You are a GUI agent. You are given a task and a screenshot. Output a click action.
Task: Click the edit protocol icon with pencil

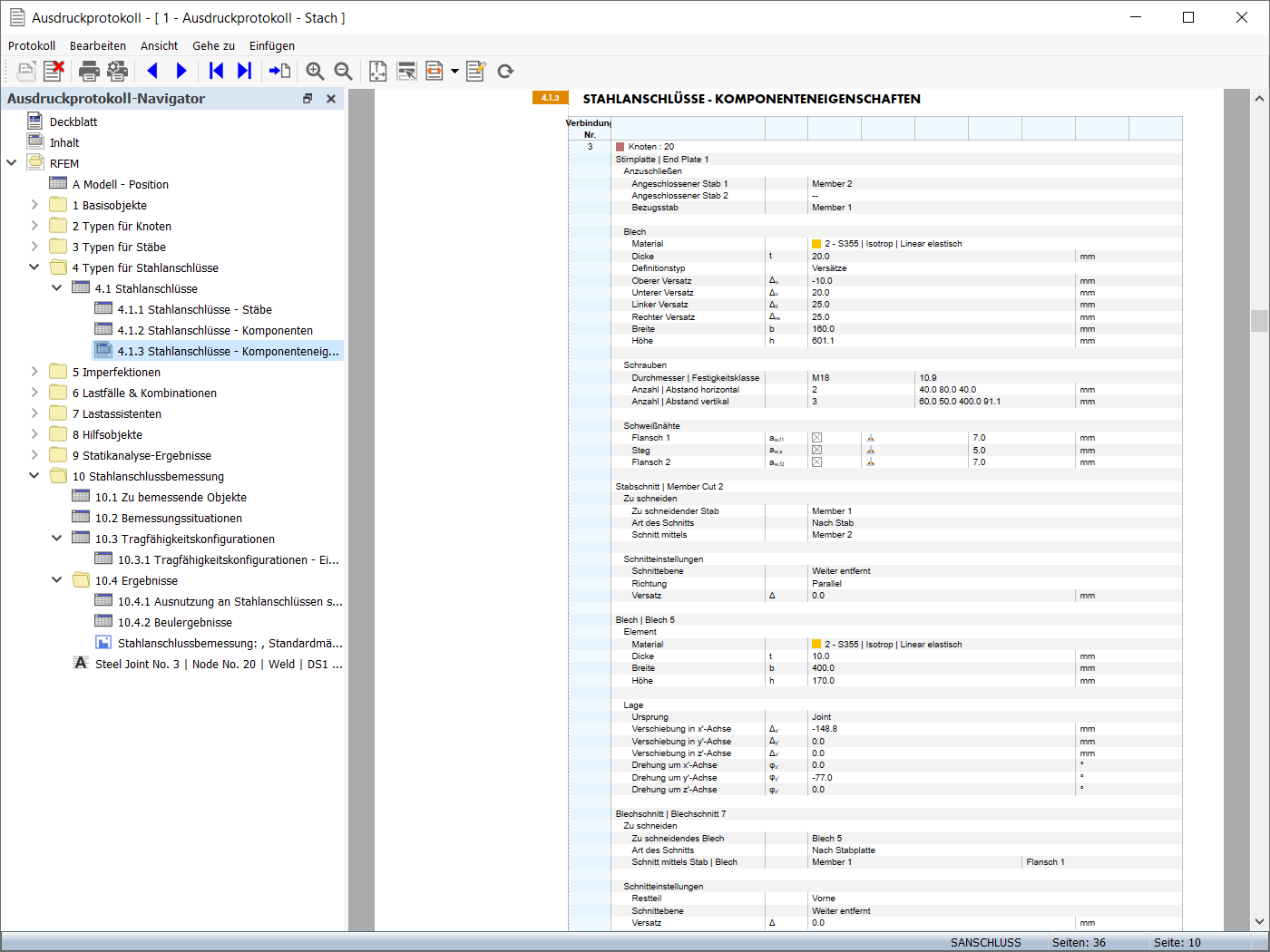point(476,71)
